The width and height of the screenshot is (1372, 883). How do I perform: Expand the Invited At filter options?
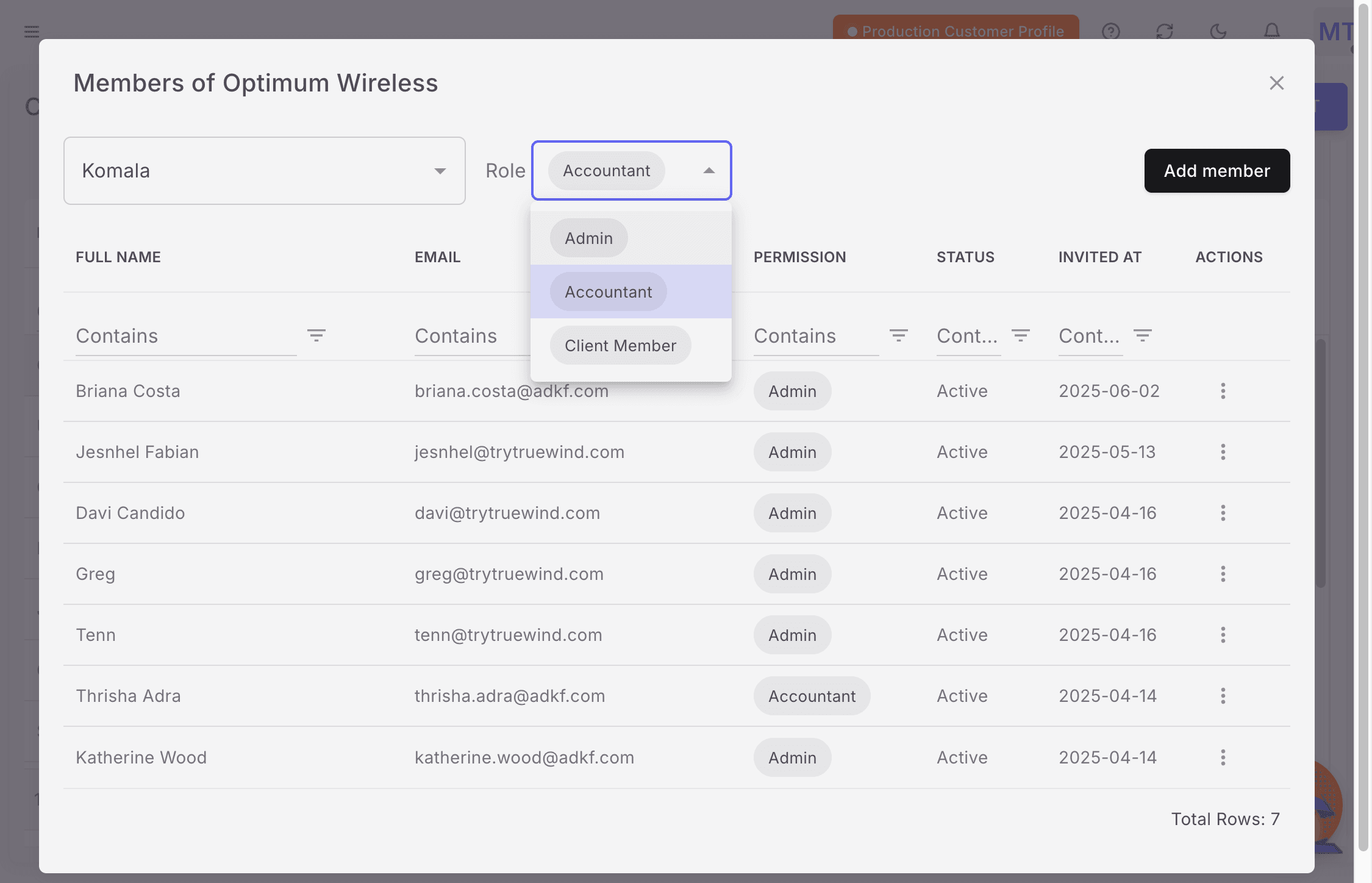tap(1142, 335)
